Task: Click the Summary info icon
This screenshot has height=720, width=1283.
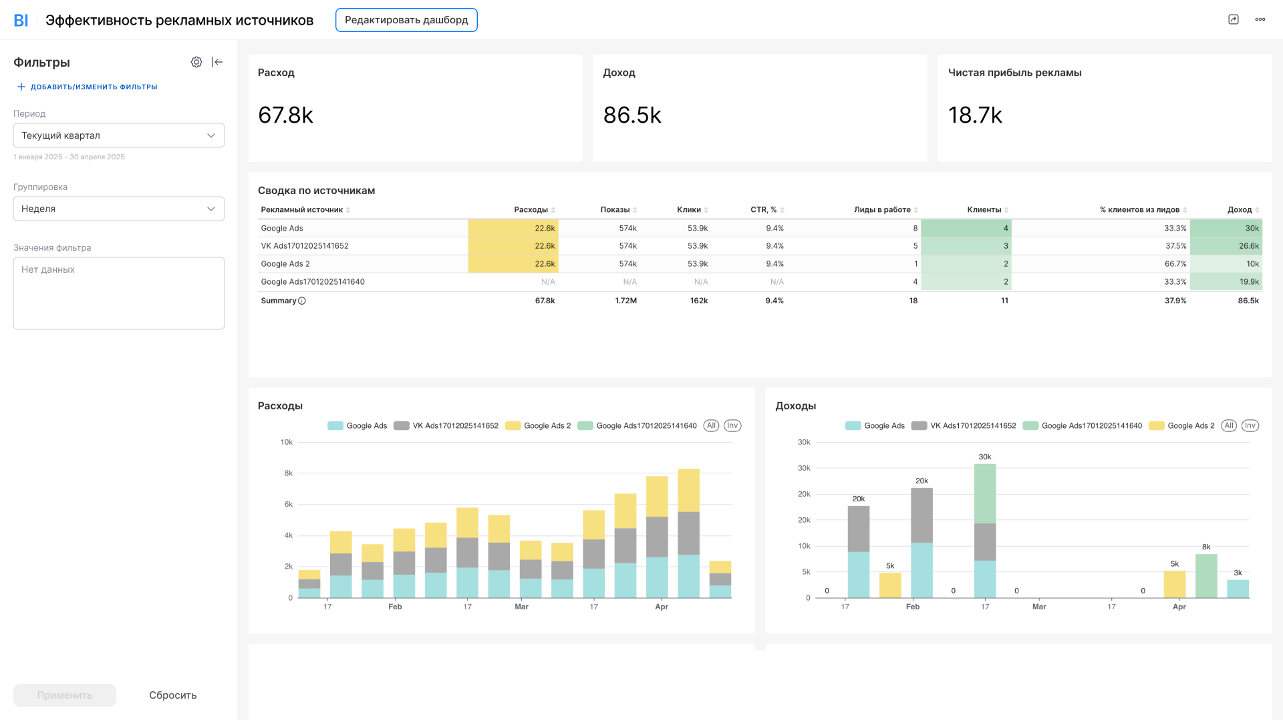Action: (302, 300)
